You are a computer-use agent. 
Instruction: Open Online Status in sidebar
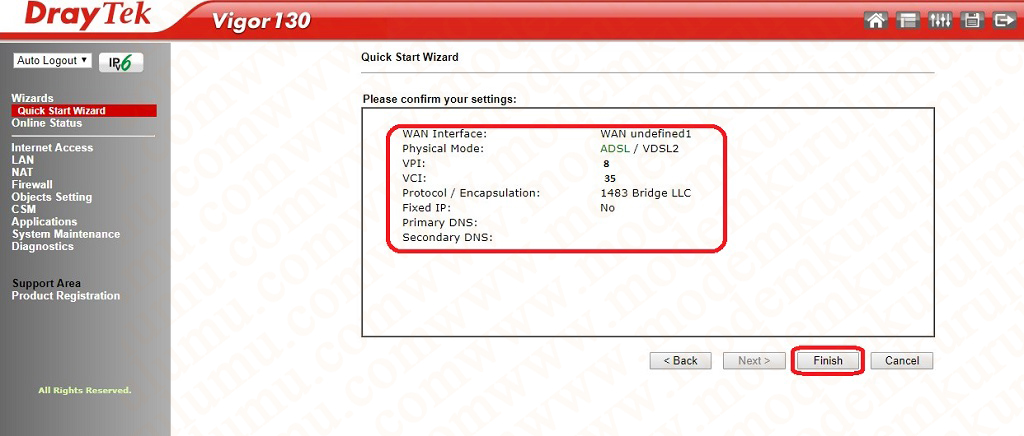point(46,123)
